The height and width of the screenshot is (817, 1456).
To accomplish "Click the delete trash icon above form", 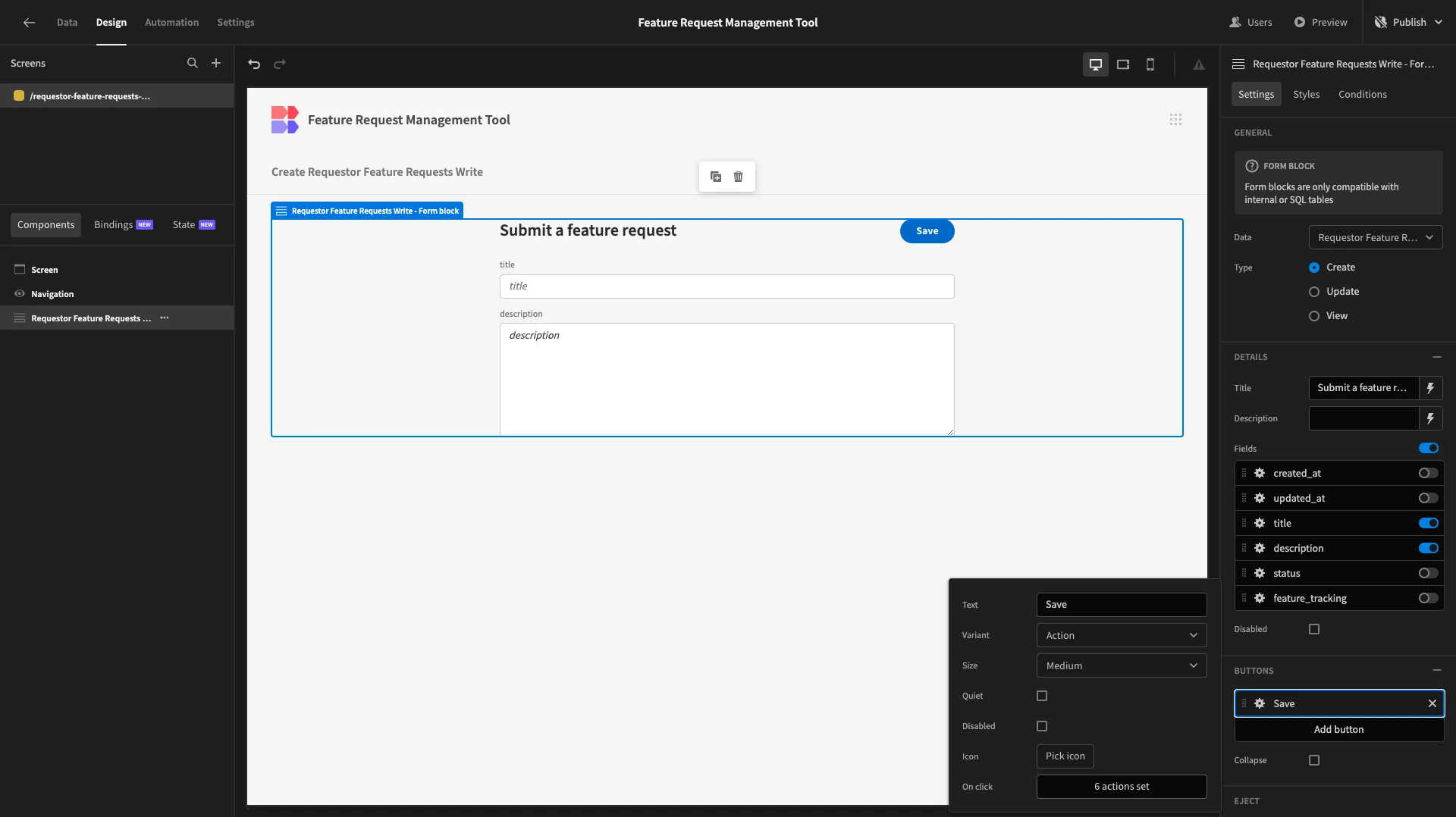I will pyautogui.click(x=738, y=177).
